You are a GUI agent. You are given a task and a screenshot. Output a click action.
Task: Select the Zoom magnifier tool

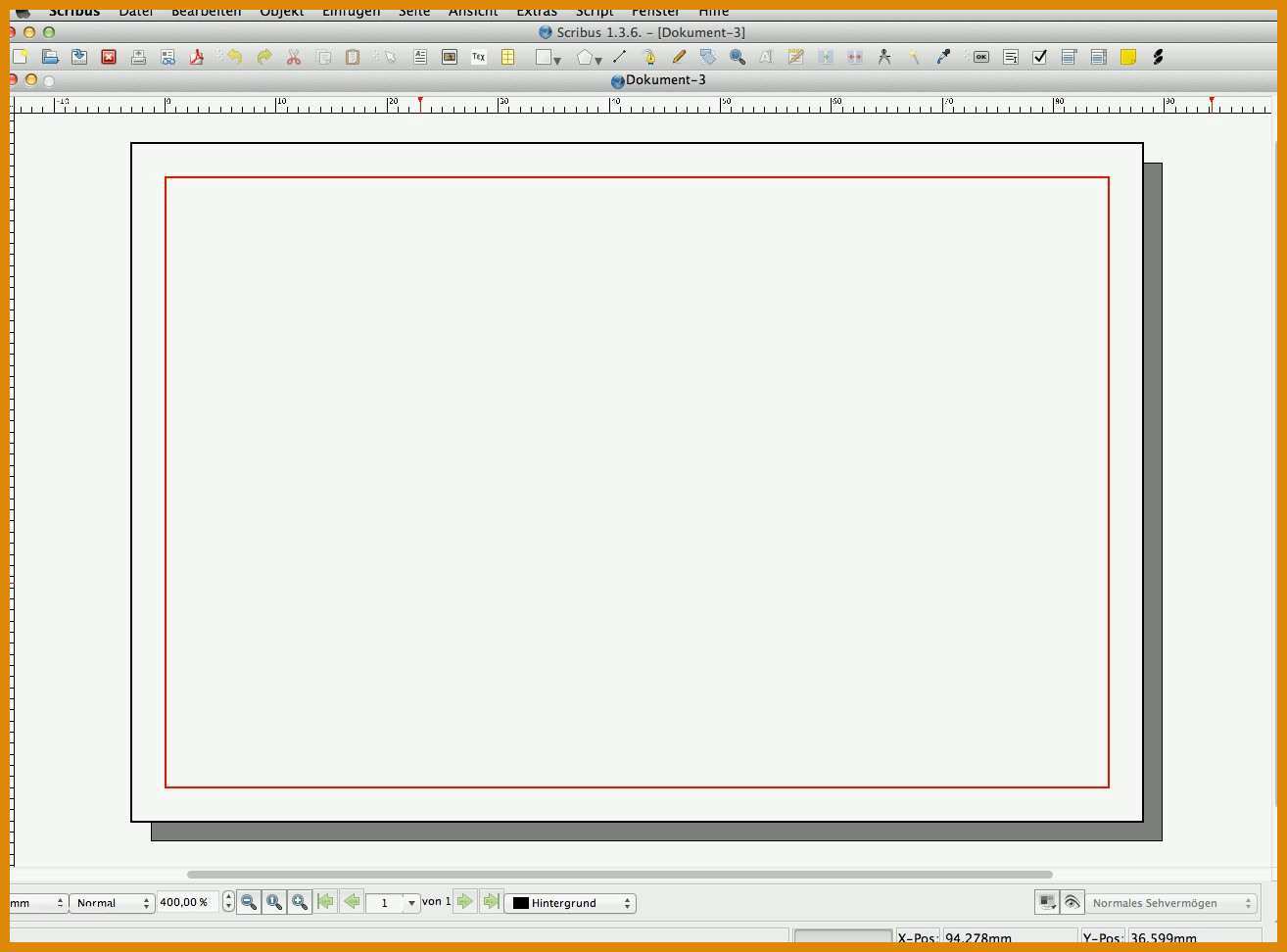(738, 57)
